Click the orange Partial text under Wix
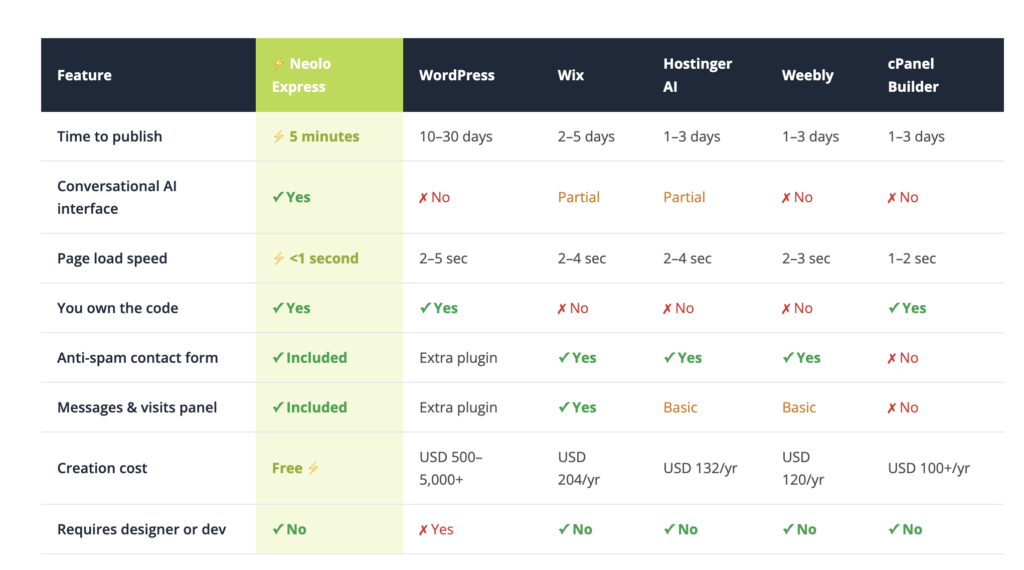Screen dimensions: 1024x570 click(578, 198)
